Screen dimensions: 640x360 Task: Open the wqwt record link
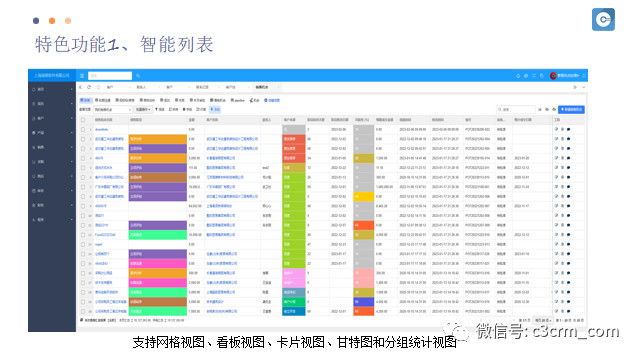click(x=98, y=244)
